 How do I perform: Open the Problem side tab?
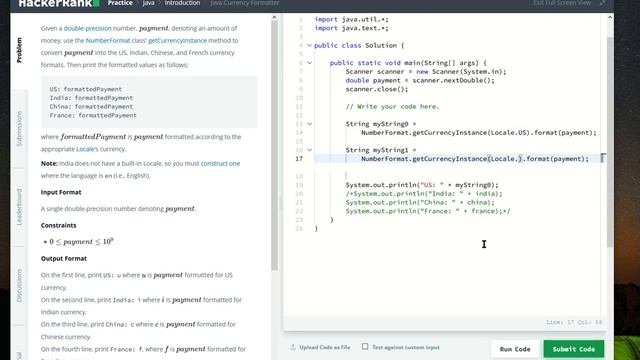[x=19, y=50]
